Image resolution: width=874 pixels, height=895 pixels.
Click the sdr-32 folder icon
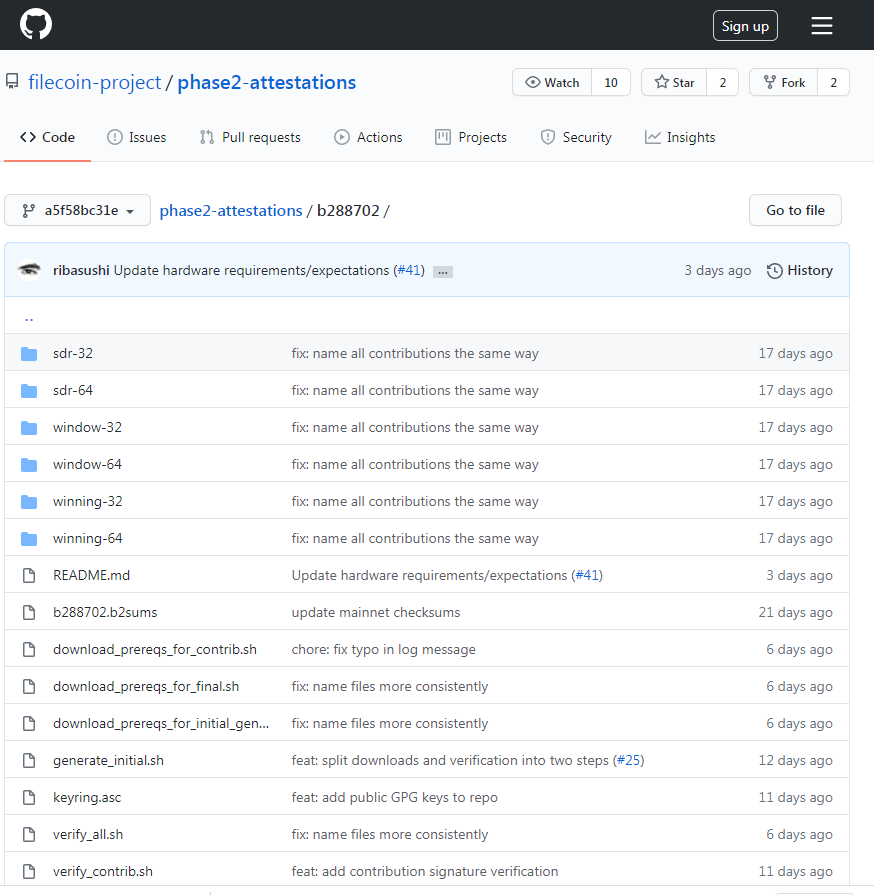click(x=29, y=354)
